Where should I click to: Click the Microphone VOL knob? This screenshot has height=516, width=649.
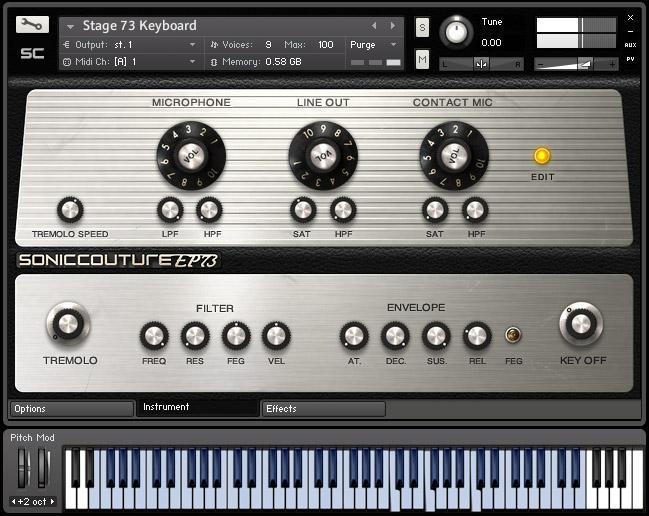191,156
